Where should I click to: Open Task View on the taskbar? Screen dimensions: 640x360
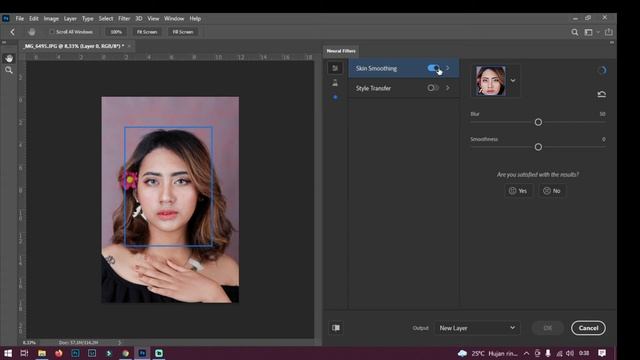24,353
